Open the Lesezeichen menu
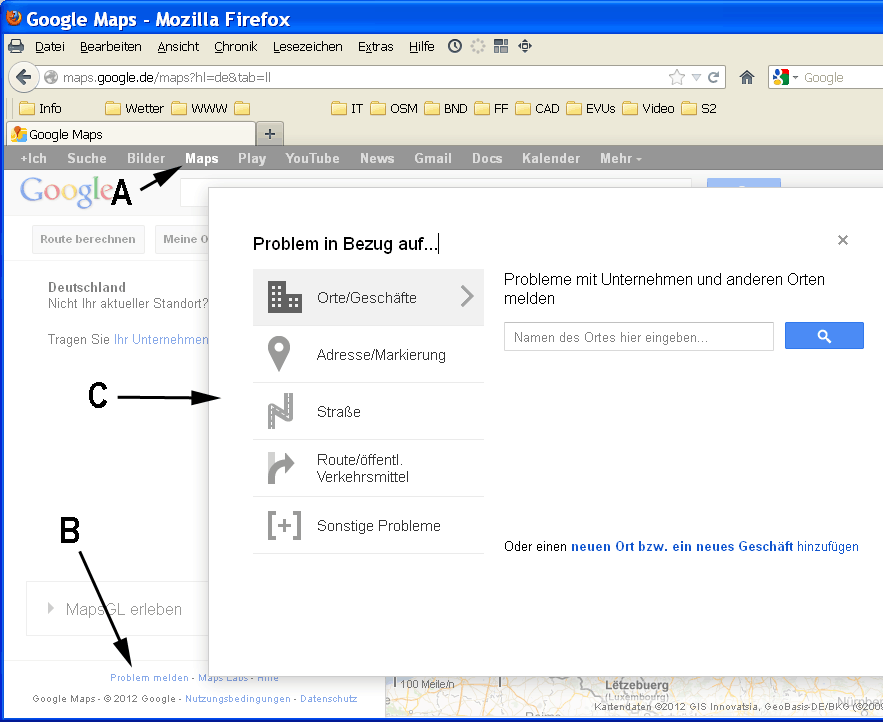 (307, 47)
